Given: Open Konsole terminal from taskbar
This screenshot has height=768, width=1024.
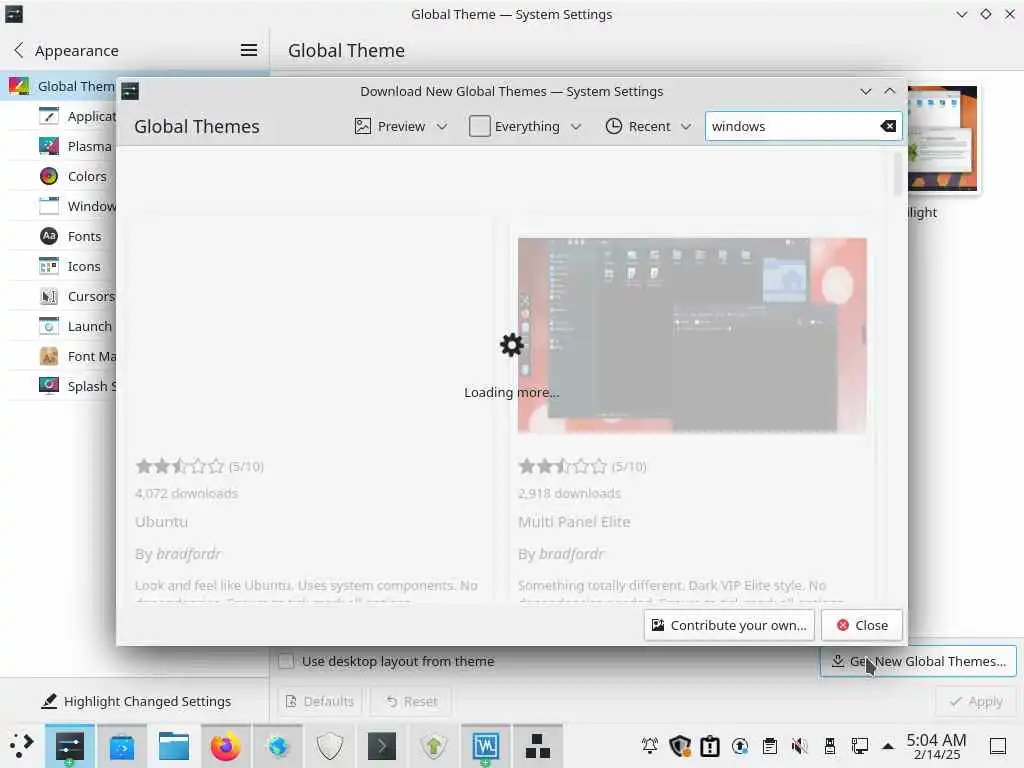Looking at the screenshot, I should [382, 746].
